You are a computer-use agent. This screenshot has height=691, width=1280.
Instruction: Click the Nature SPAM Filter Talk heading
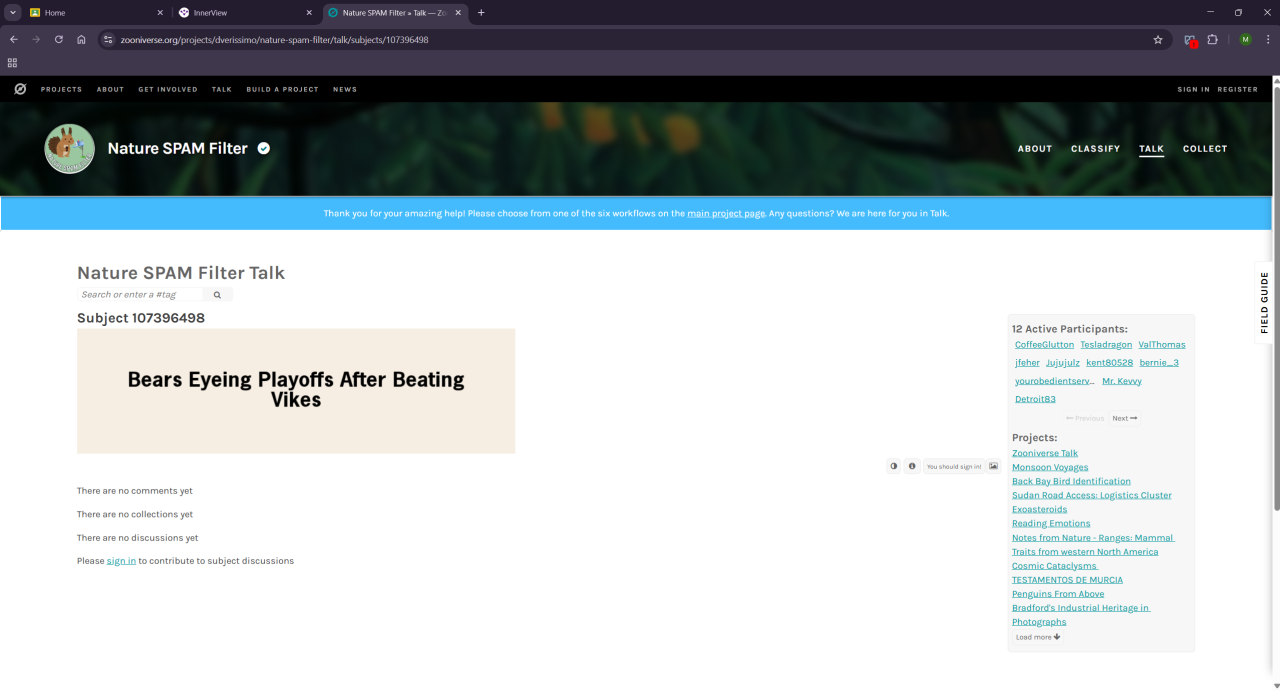(x=181, y=273)
